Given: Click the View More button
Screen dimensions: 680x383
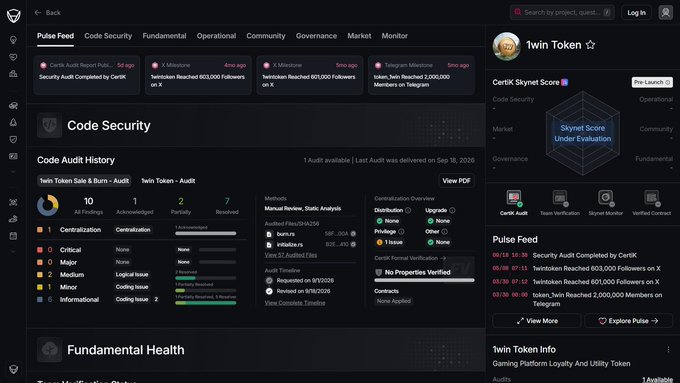Looking at the screenshot, I should click(537, 321).
